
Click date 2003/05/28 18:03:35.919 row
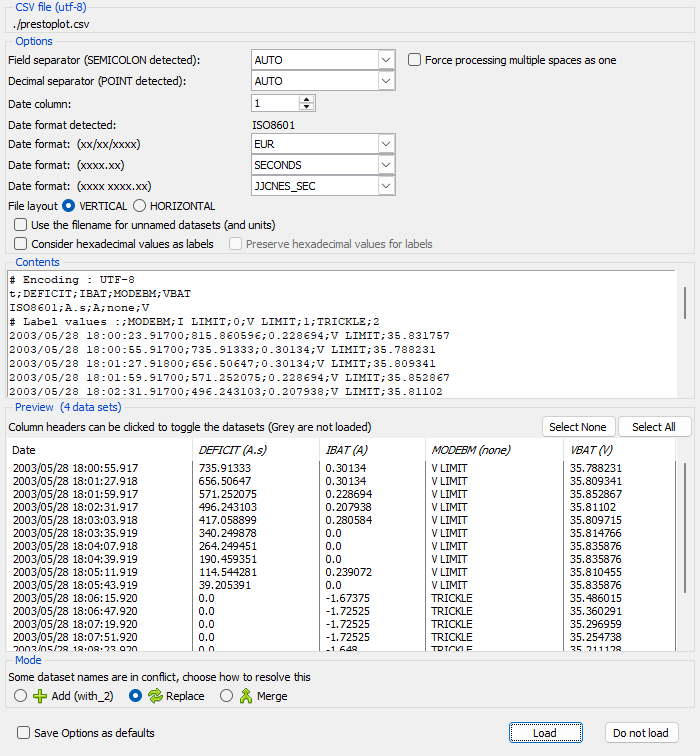pos(75,533)
